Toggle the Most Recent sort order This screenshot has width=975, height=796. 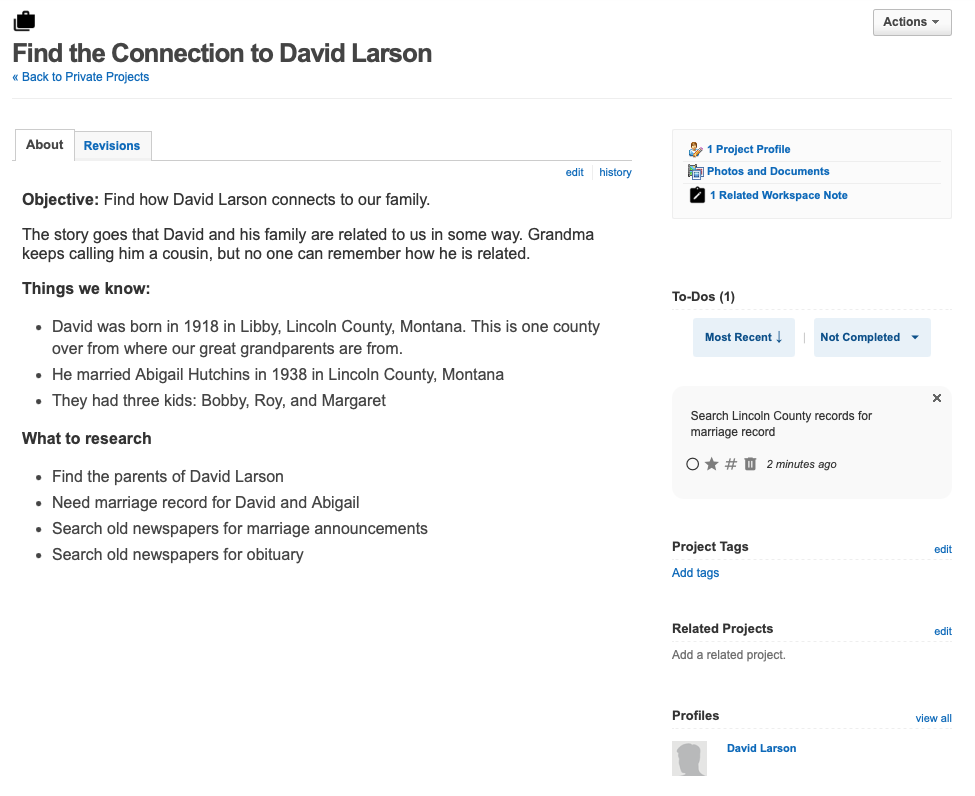[744, 337]
